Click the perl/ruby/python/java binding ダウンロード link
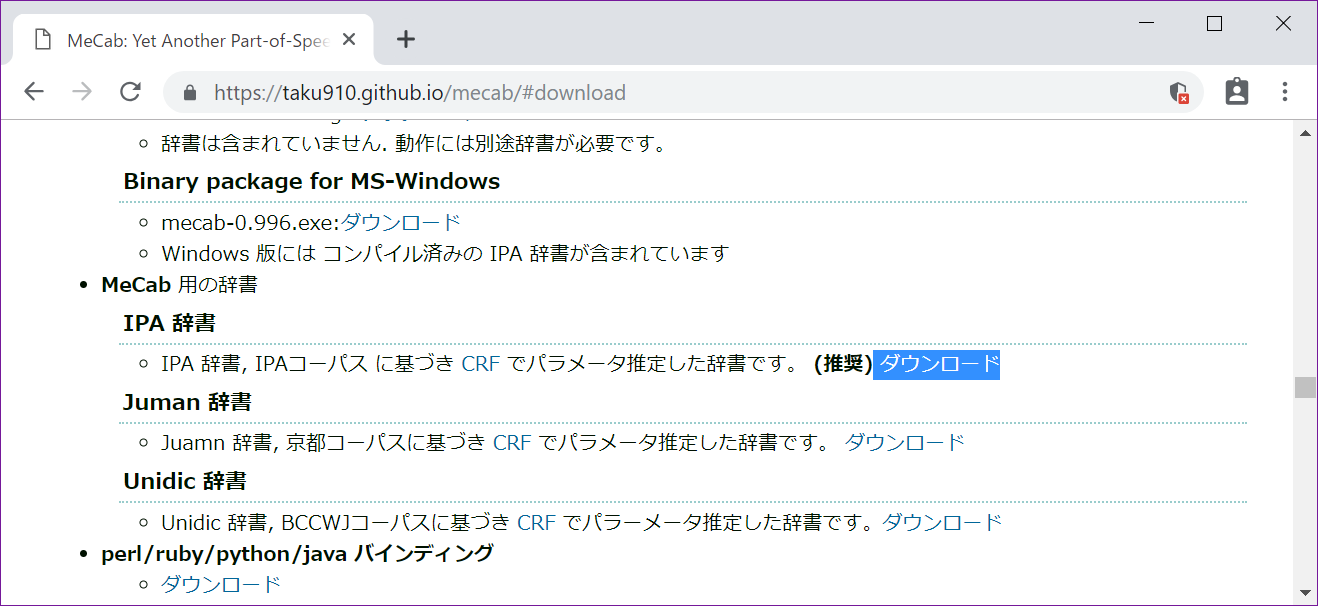The width and height of the screenshot is (1318, 606). tap(219, 582)
